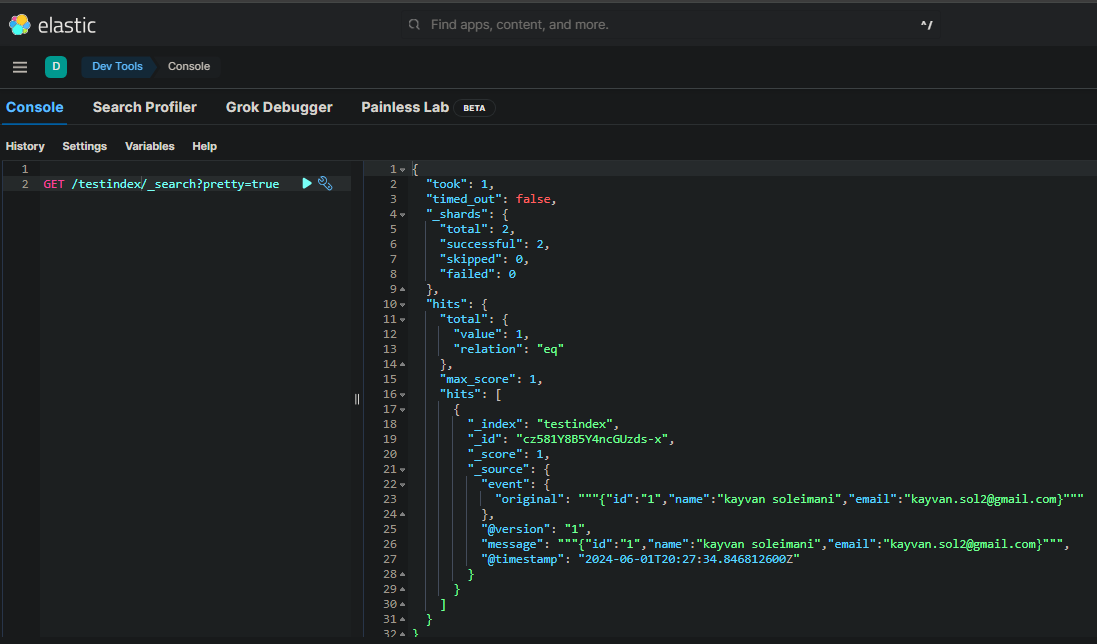Open the hamburger navigation menu
The width and height of the screenshot is (1097, 644).
tap(20, 67)
